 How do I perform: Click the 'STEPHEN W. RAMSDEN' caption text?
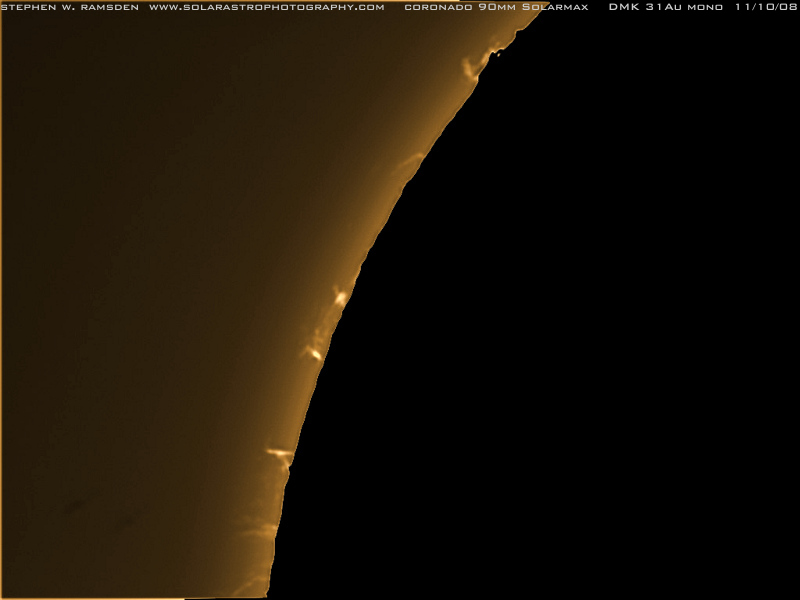point(70,7)
